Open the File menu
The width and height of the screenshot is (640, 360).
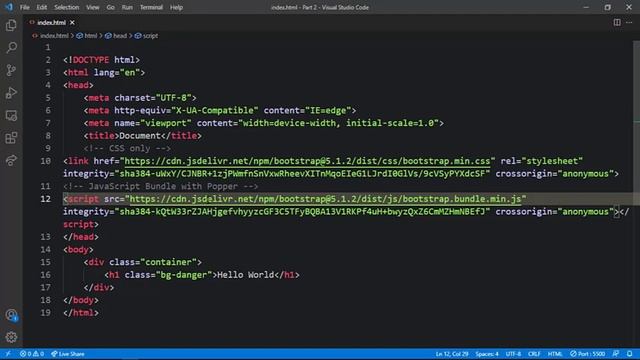point(24,7)
